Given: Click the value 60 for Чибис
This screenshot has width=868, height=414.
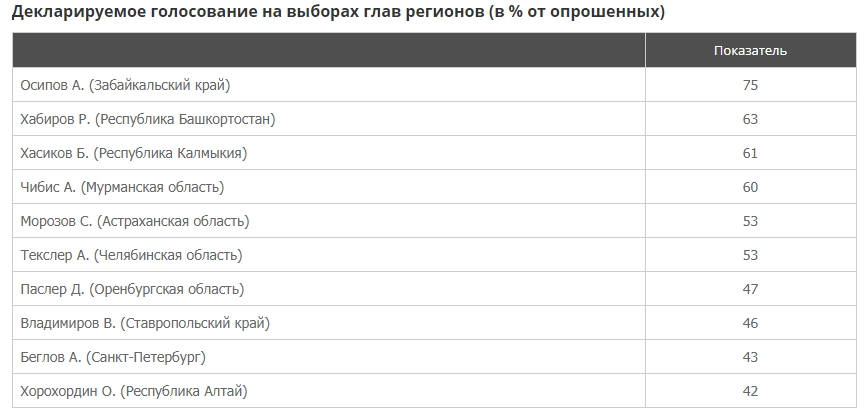Looking at the screenshot, I should (x=750, y=187).
